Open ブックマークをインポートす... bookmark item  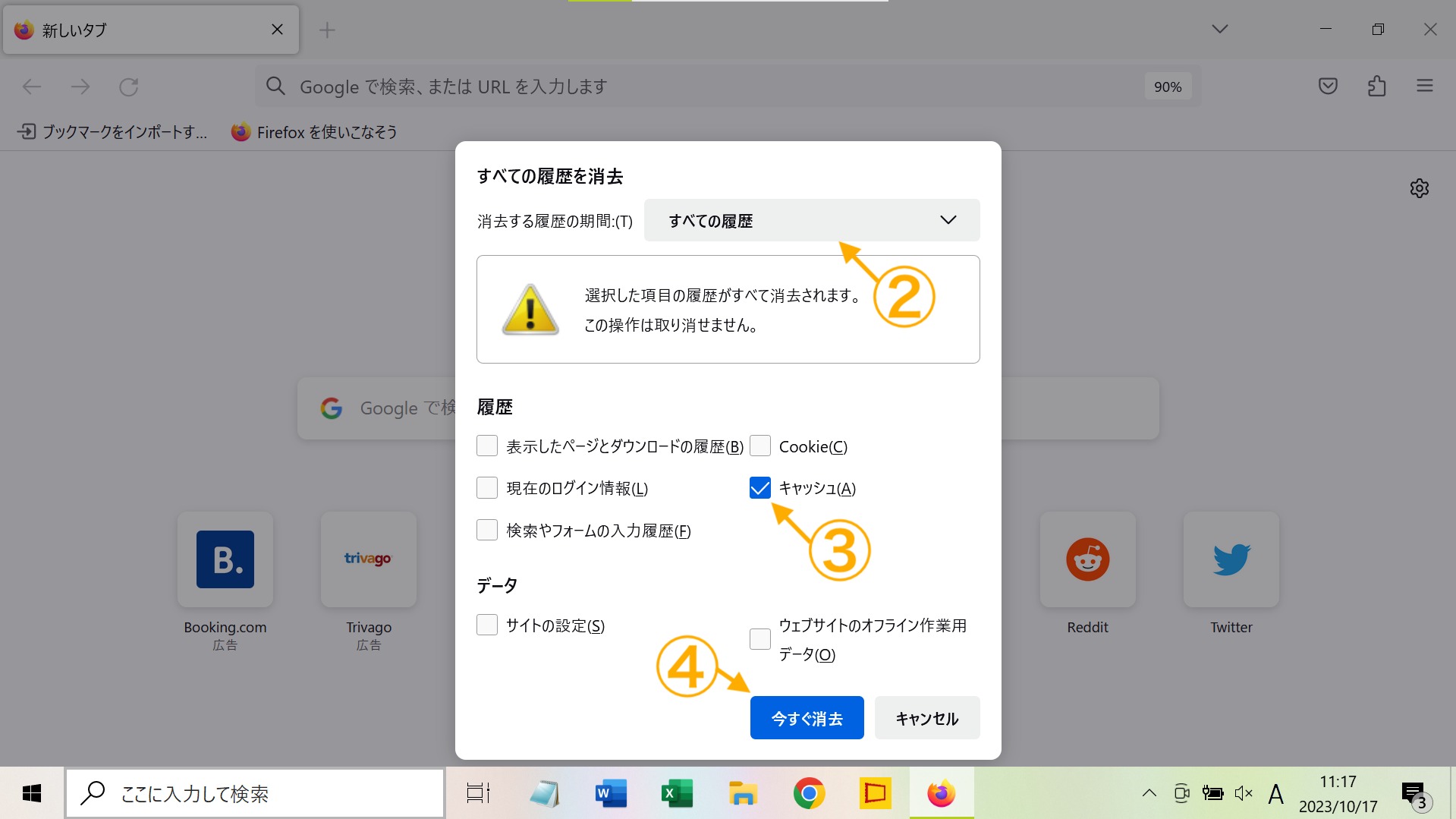112,132
